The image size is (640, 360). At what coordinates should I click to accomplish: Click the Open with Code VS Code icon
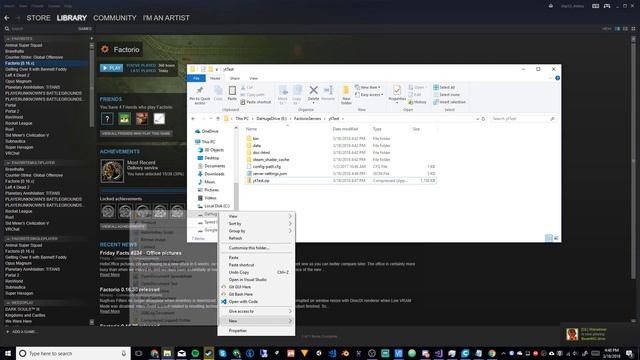coord(224,302)
